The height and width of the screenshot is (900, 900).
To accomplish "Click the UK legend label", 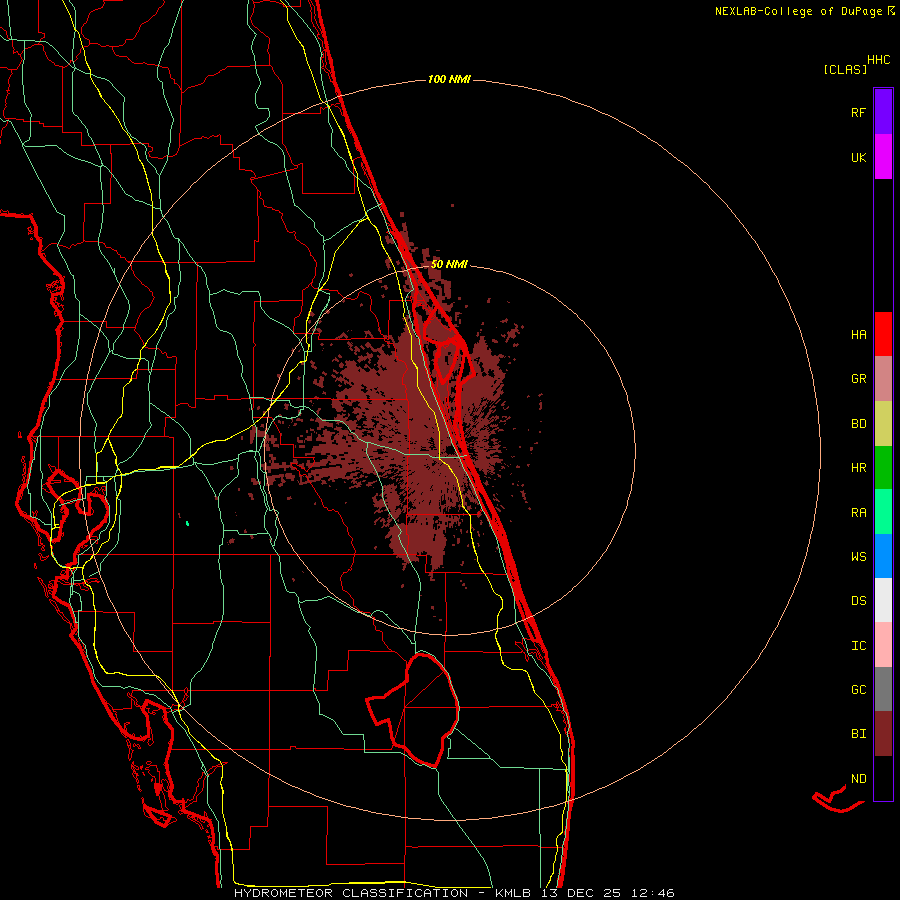I will [858, 157].
